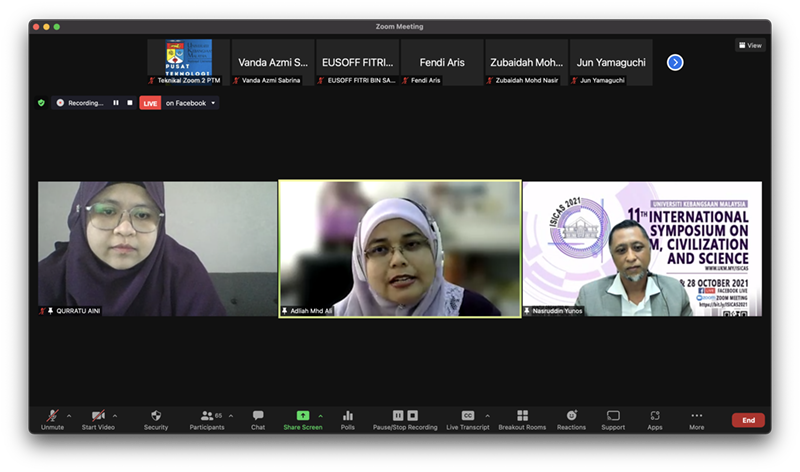Expand audio options arrow beside Unmute
The image size is (800, 472).
tap(69, 415)
